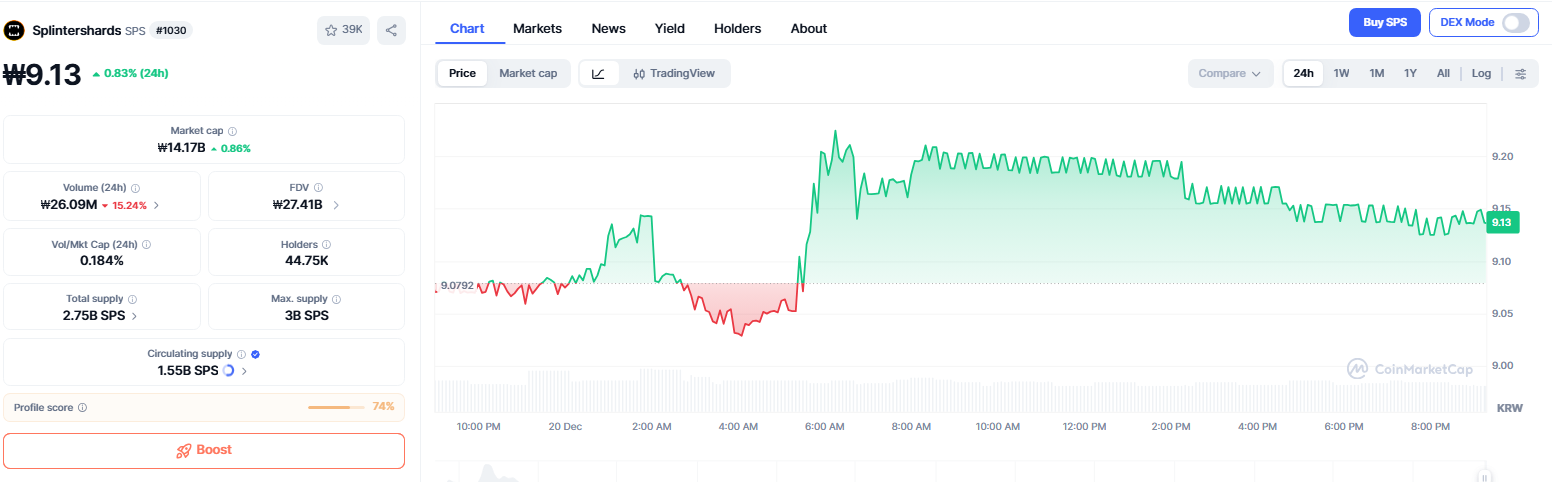The height and width of the screenshot is (482, 1552).
Task: Click the circulating supply verified badge
Action: point(255,354)
